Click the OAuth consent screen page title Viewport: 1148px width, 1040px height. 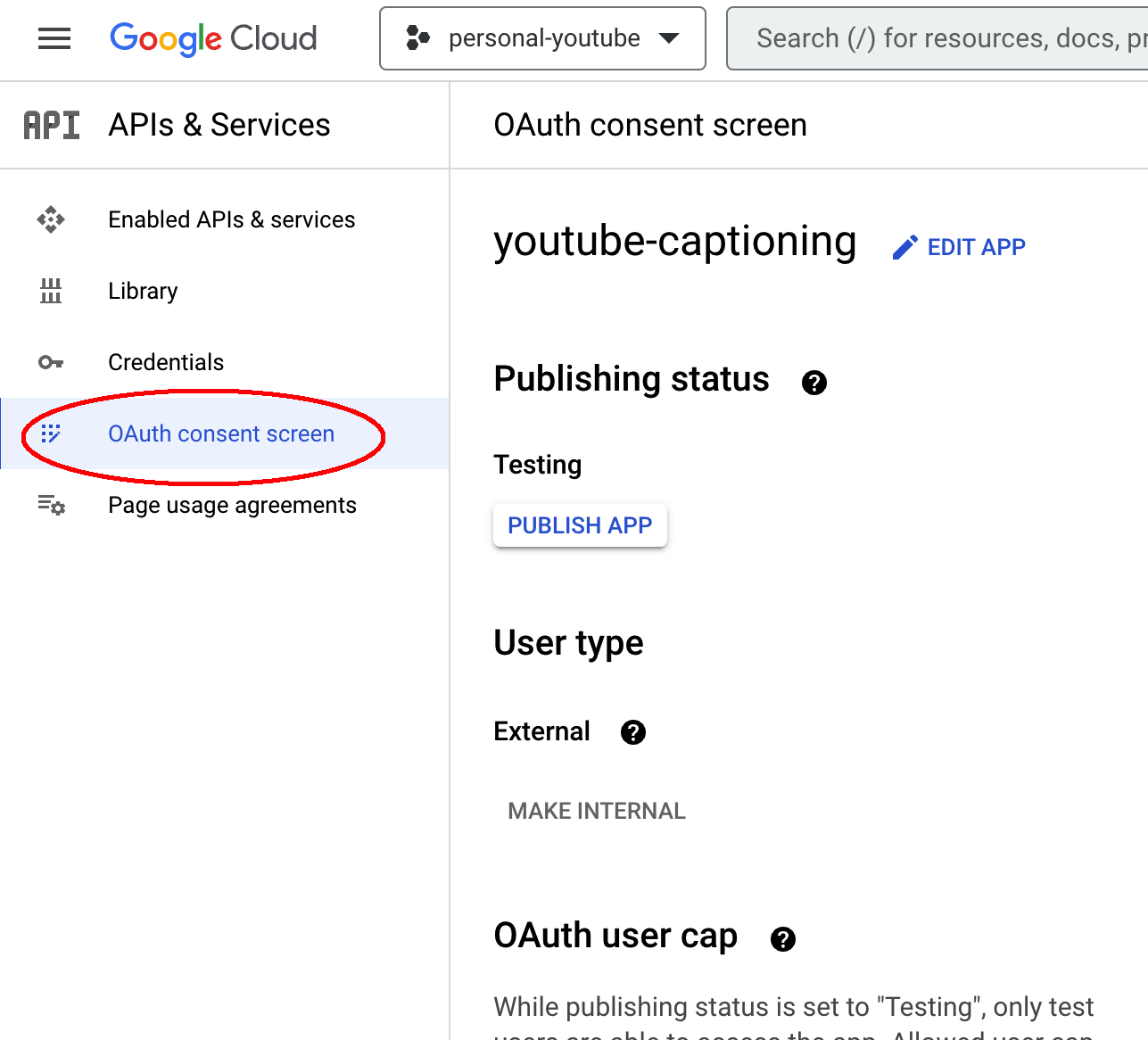650,125
